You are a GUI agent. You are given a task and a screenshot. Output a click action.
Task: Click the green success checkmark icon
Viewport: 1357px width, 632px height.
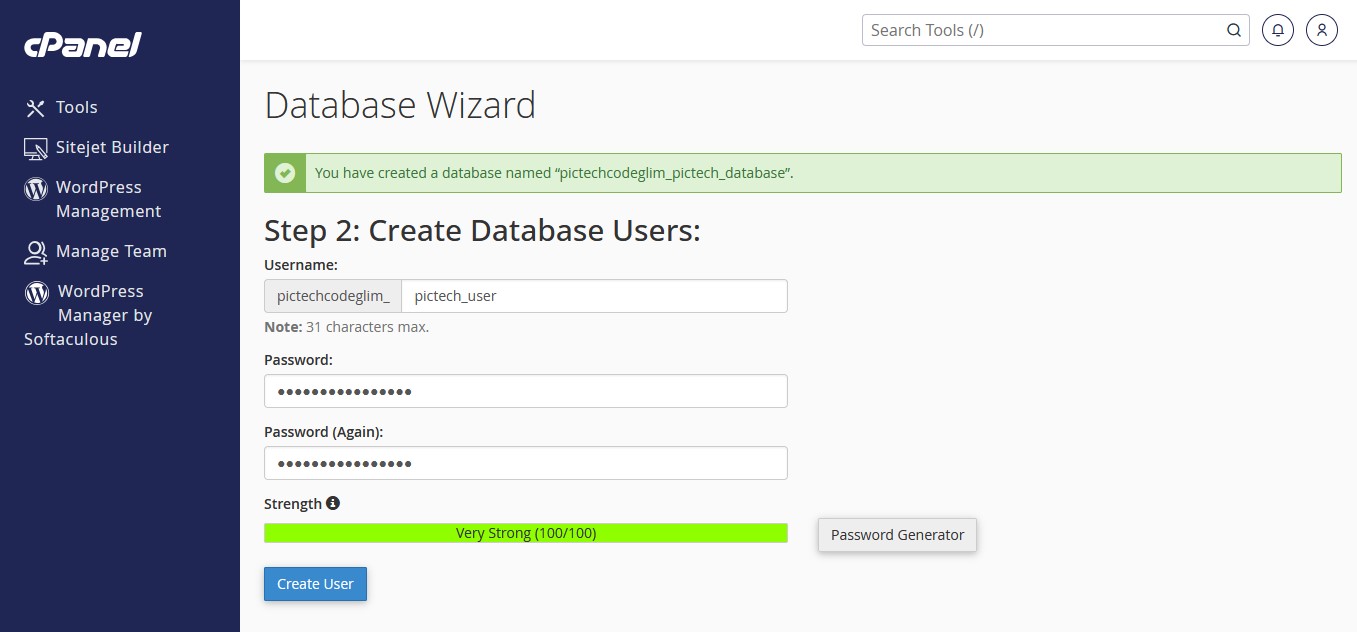click(285, 173)
